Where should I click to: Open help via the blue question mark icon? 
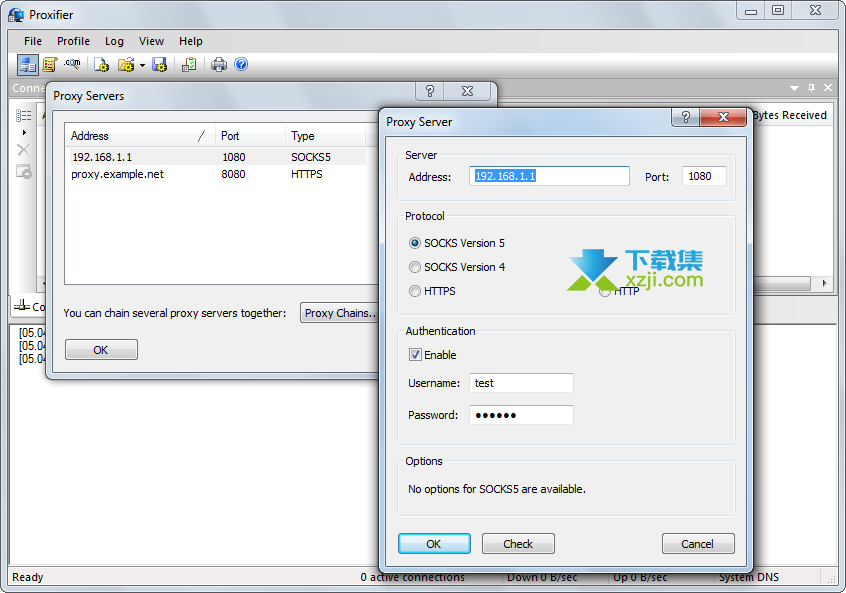(241, 64)
